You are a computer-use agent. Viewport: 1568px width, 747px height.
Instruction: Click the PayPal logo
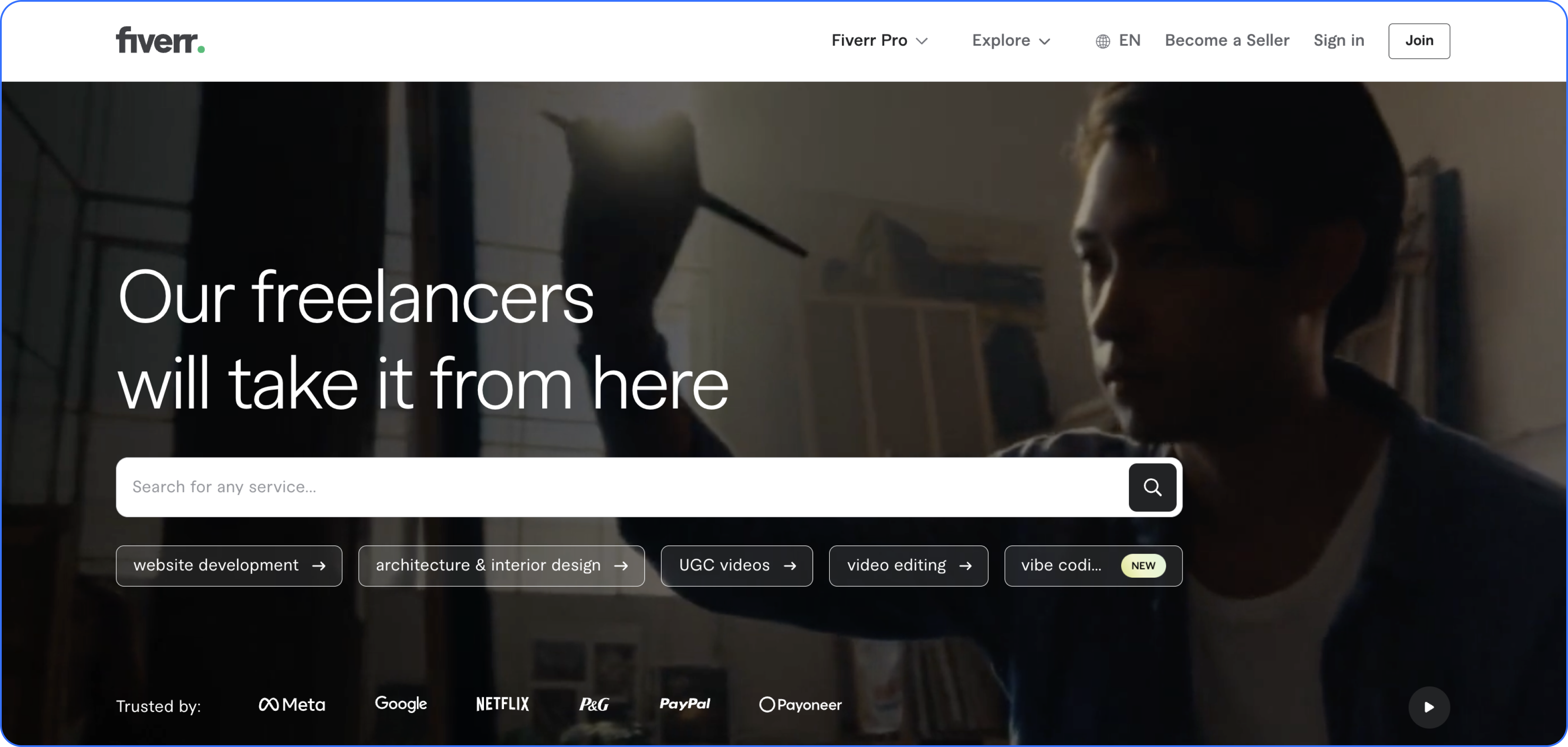tap(685, 704)
